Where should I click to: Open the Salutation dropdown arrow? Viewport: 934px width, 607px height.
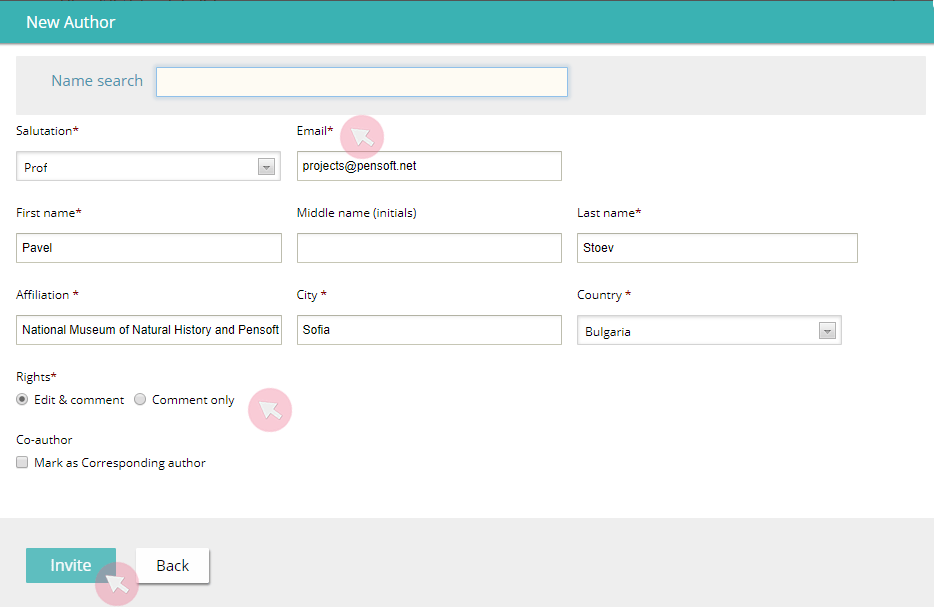tap(266, 167)
